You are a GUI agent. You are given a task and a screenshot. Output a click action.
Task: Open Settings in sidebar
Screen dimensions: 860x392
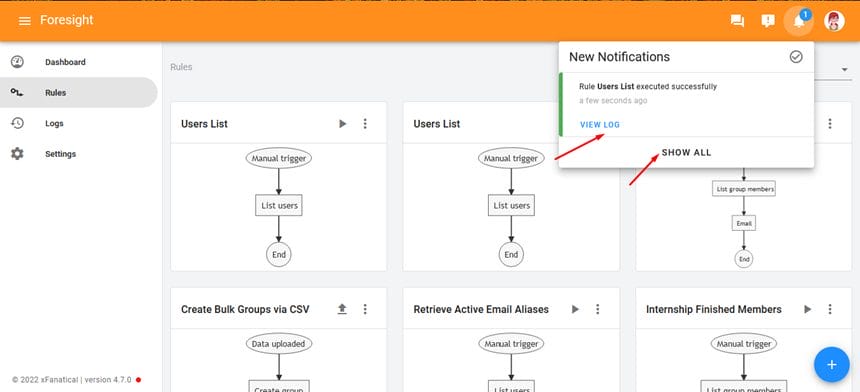(x=78, y=154)
